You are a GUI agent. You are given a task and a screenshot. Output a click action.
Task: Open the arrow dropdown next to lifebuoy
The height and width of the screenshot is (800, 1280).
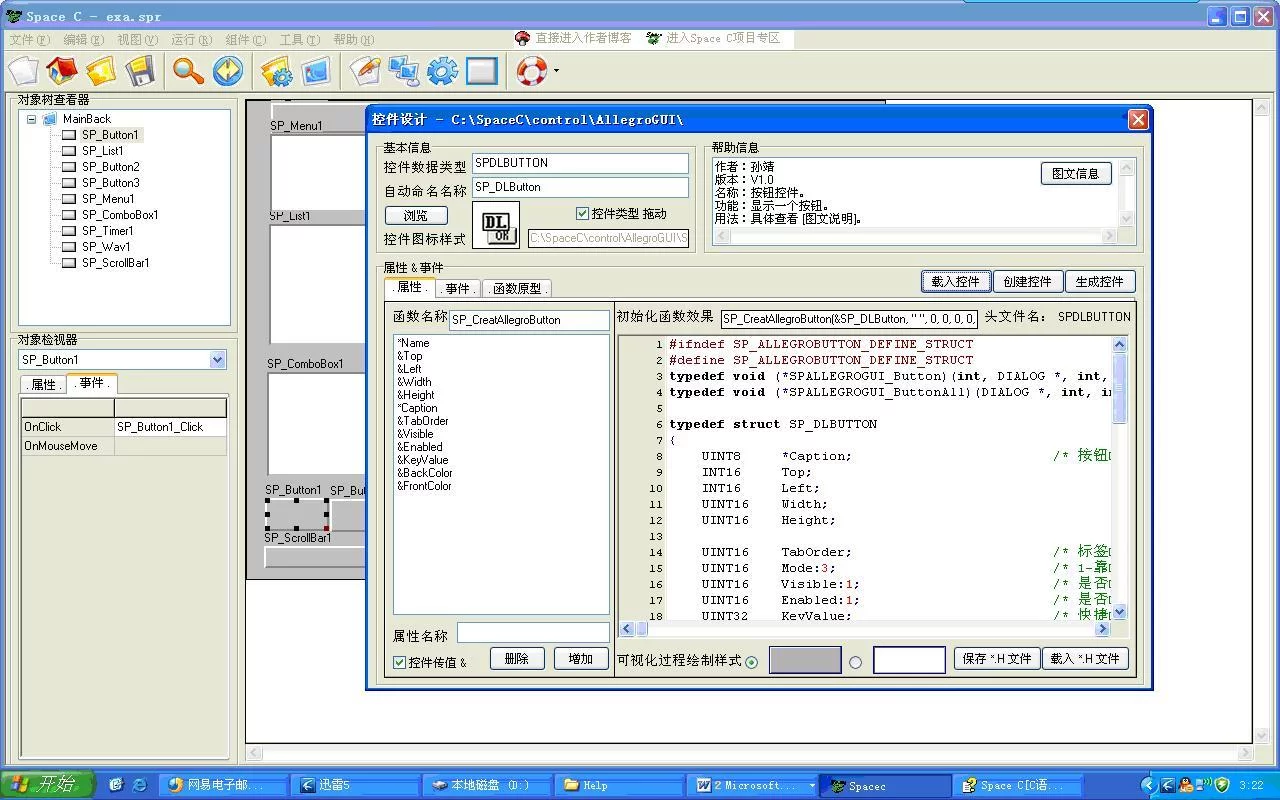(556, 71)
